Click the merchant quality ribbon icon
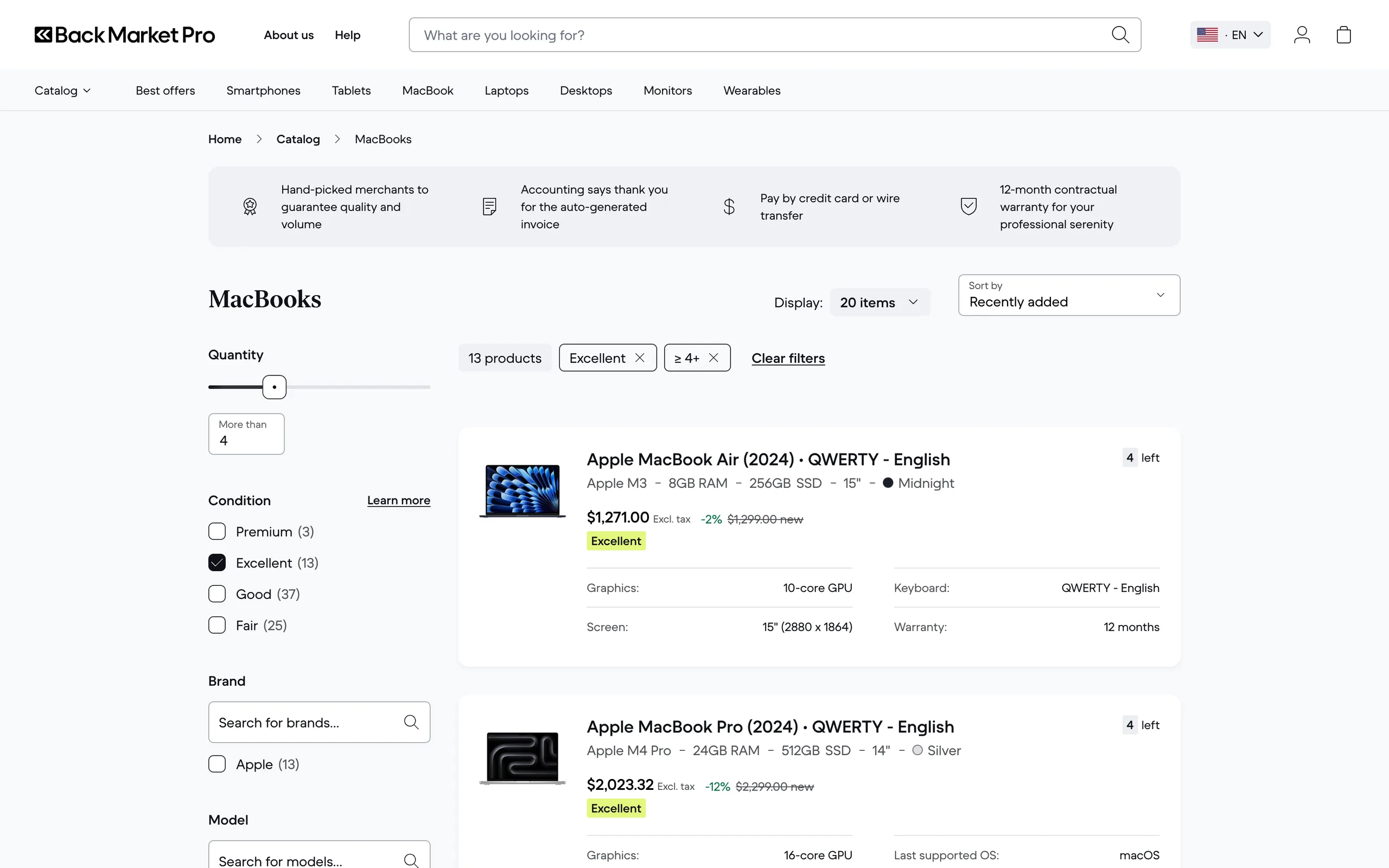This screenshot has height=868, width=1389. [250, 207]
